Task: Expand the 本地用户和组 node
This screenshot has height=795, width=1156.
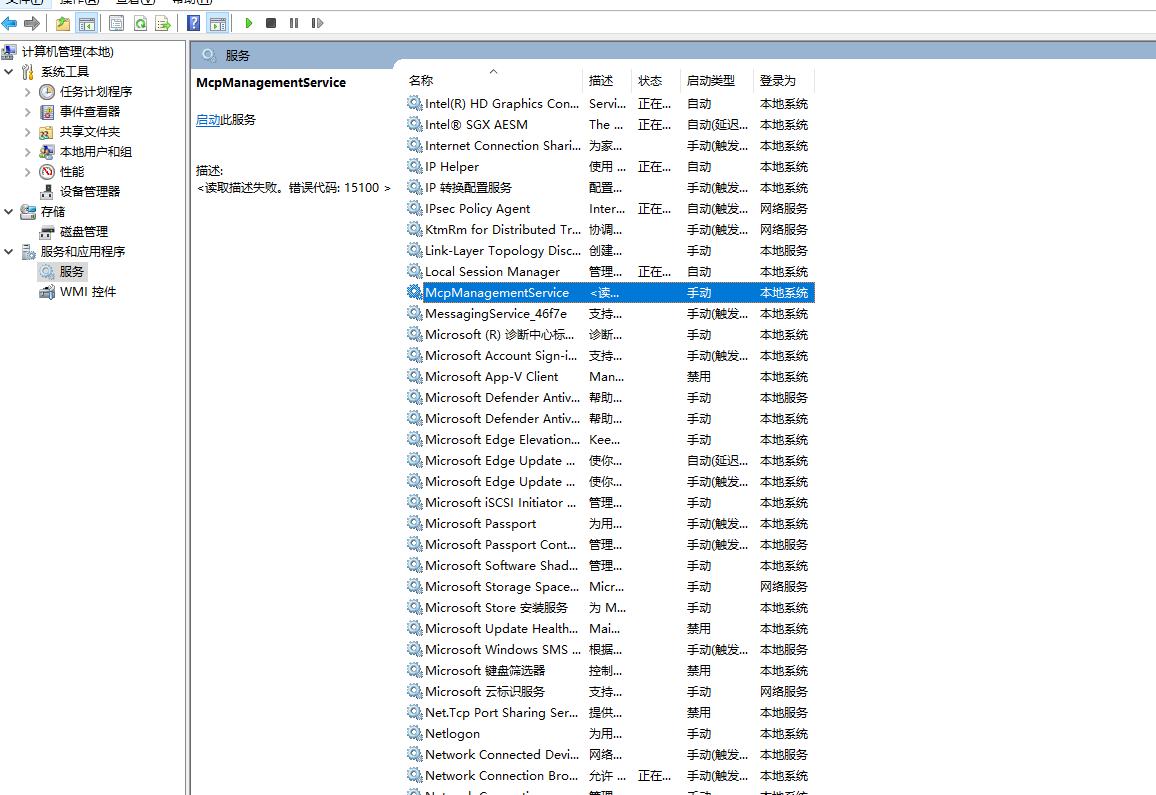Action: (x=27, y=152)
